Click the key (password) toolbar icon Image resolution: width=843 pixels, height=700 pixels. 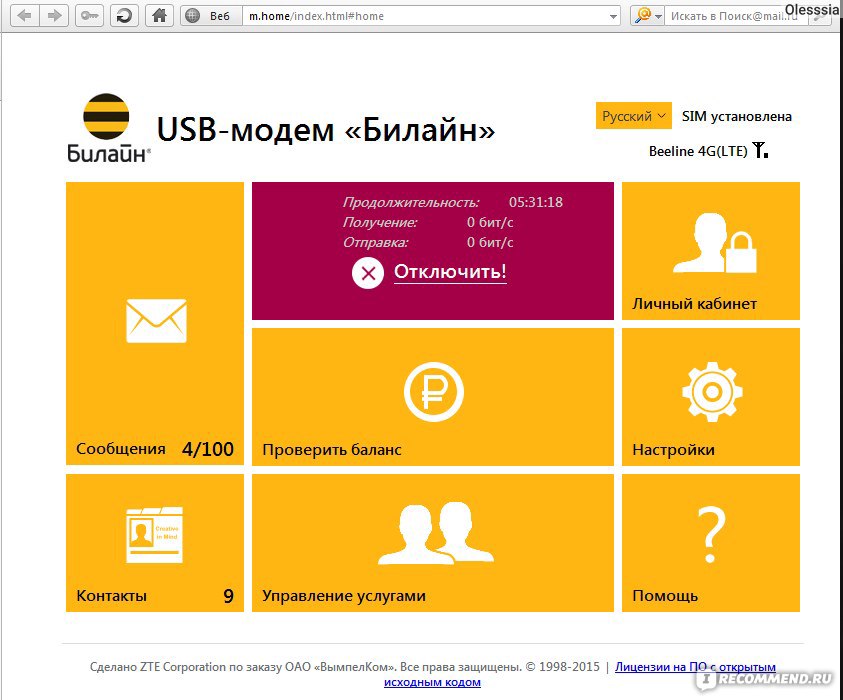(89, 16)
